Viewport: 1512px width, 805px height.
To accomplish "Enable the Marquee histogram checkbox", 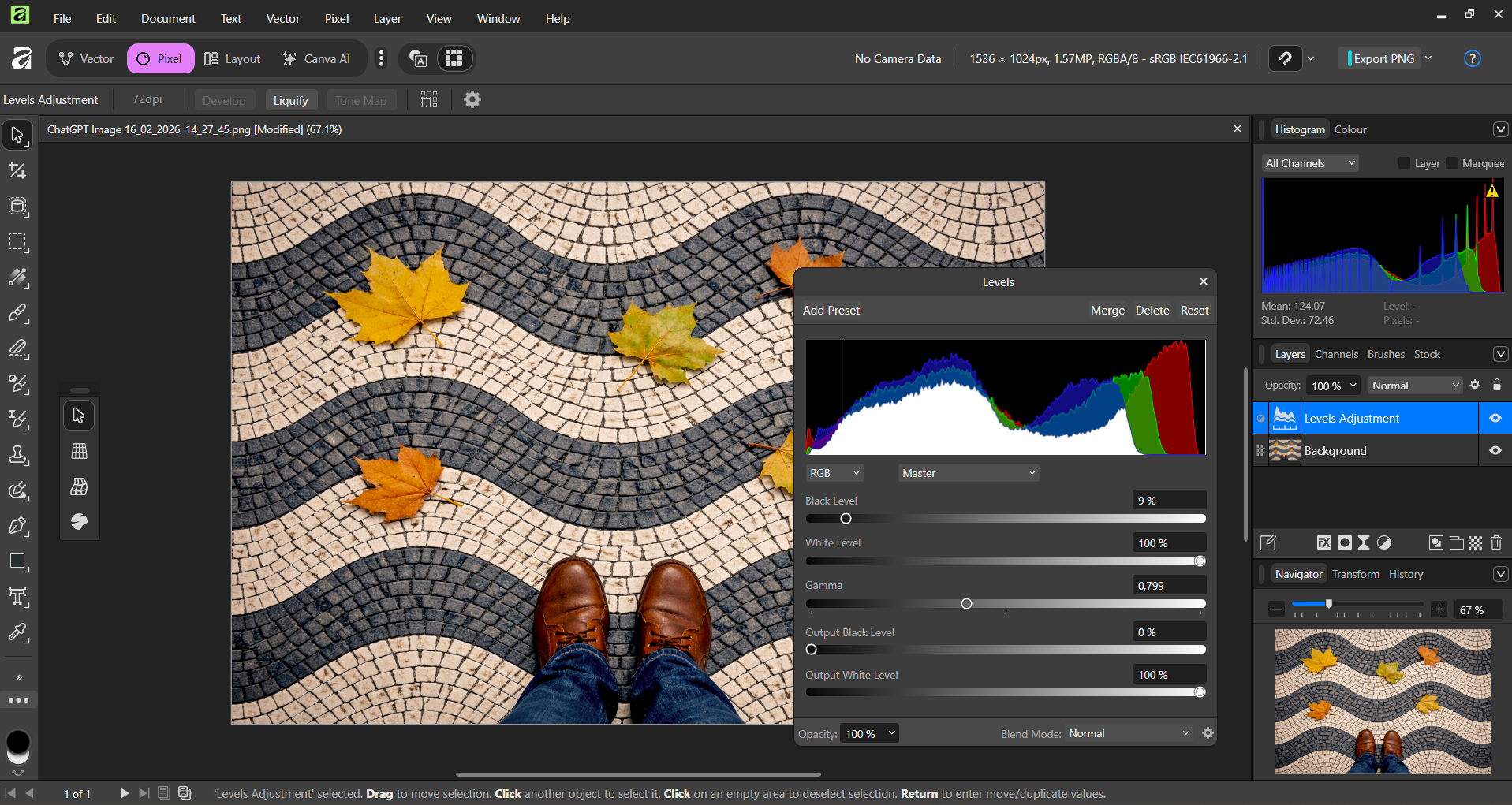I will [x=1452, y=163].
